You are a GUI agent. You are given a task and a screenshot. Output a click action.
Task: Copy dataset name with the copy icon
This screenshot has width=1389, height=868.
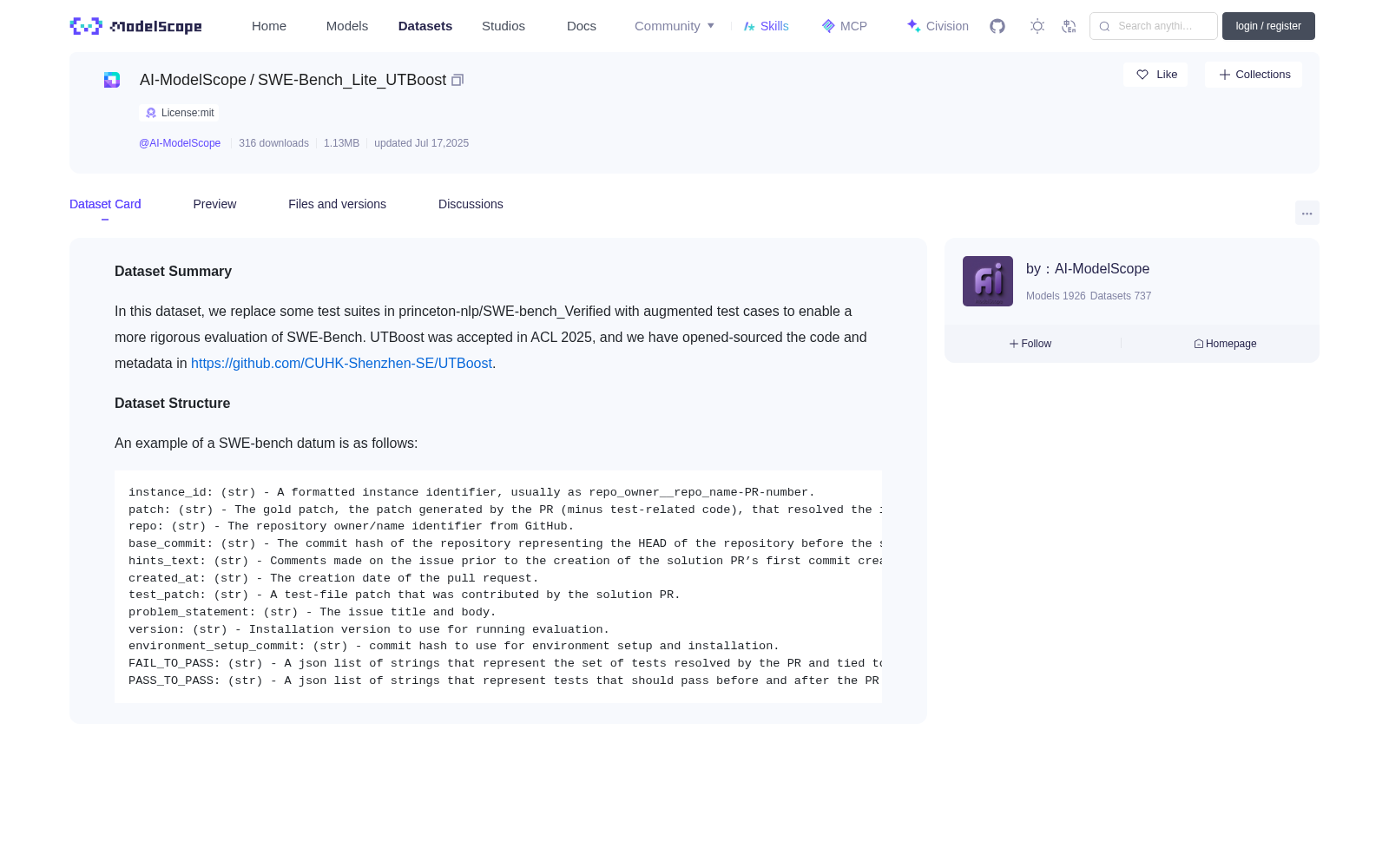point(458,80)
